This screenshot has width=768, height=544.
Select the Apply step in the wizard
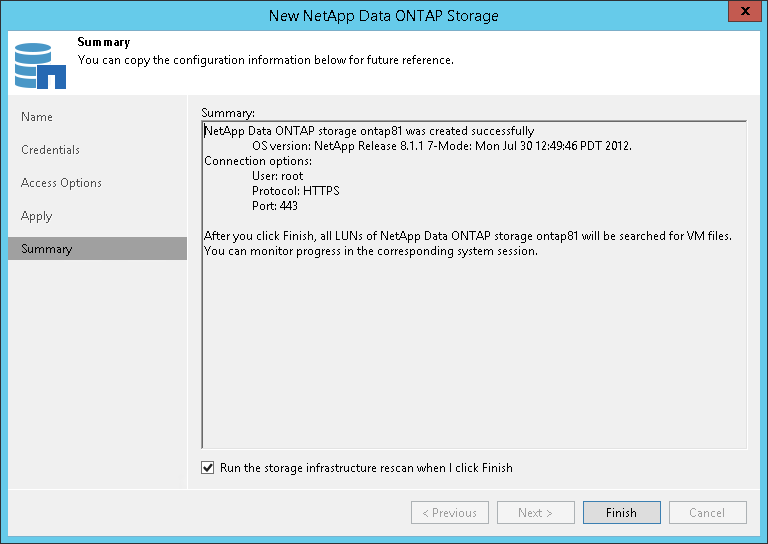[36, 216]
